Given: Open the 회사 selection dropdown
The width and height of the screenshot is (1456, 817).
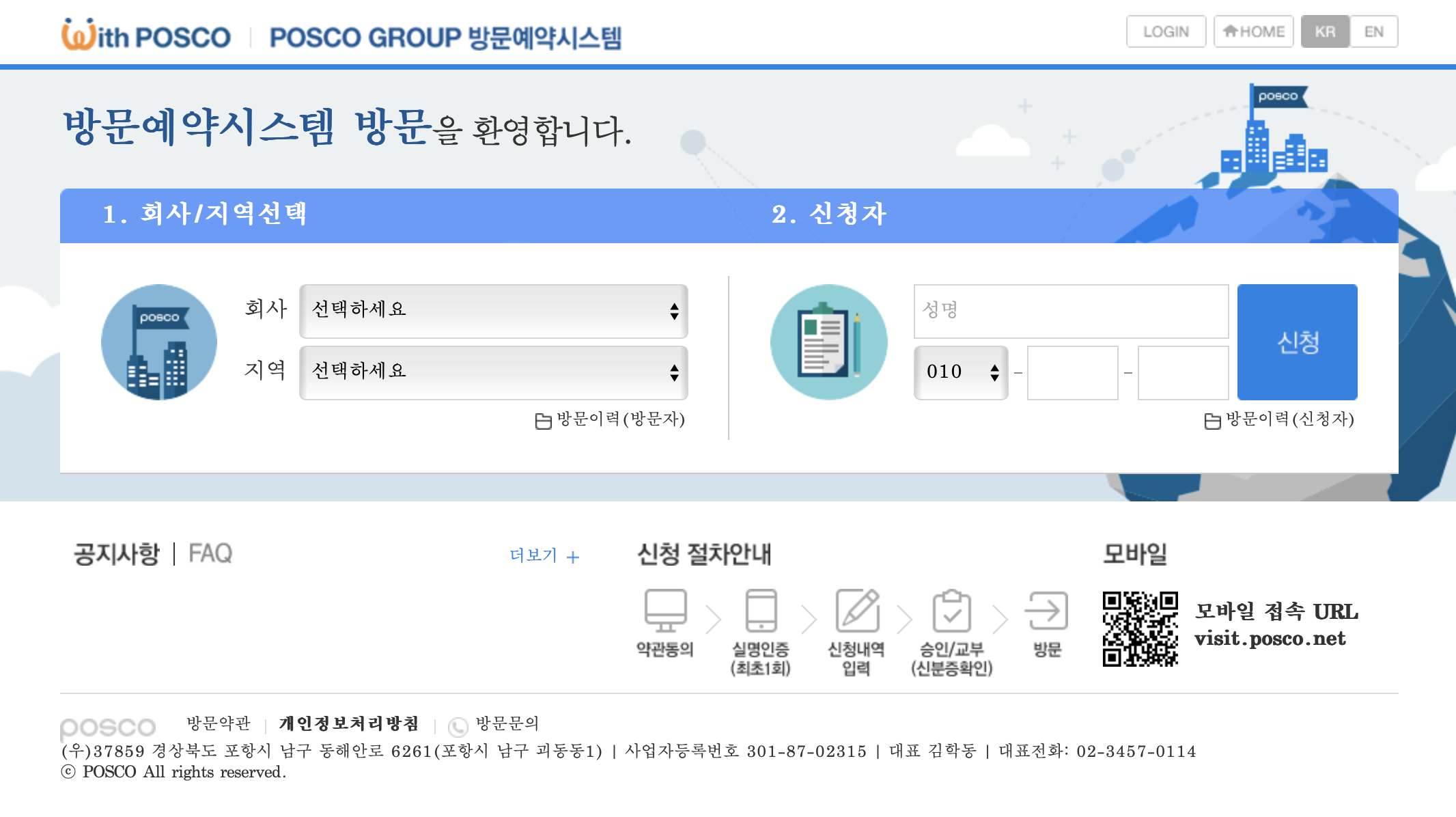Looking at the screenshot, I should coord(493,311).
